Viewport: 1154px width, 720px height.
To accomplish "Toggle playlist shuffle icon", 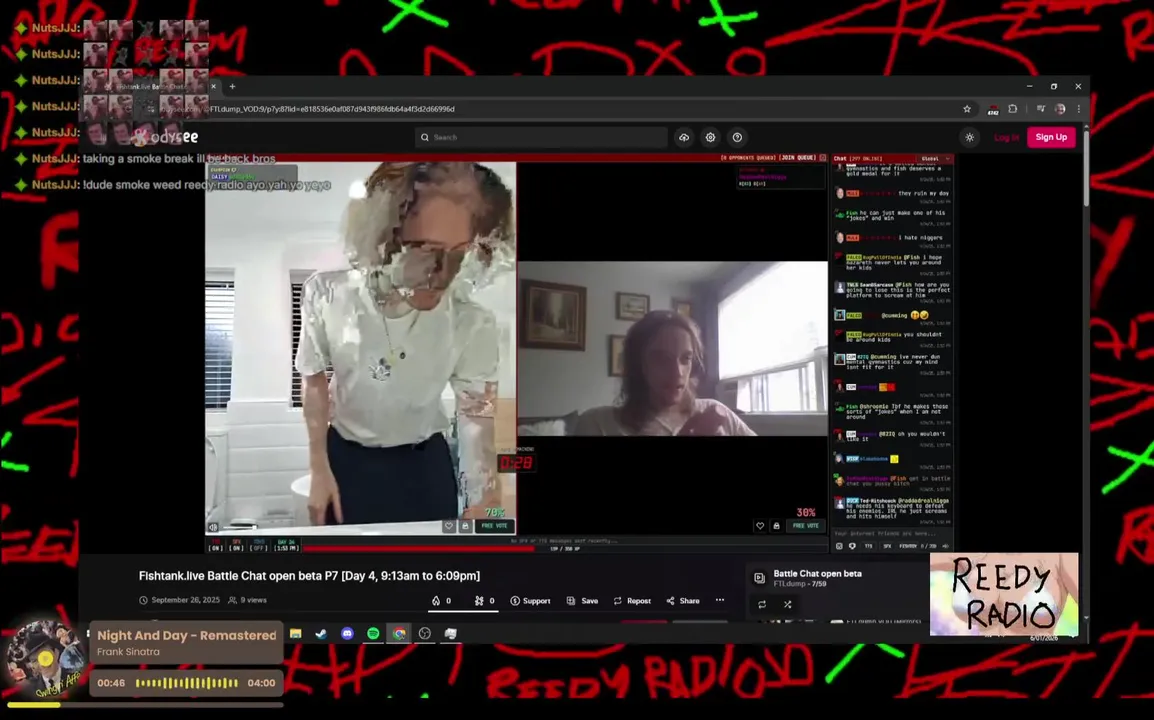I will (787, 604).
